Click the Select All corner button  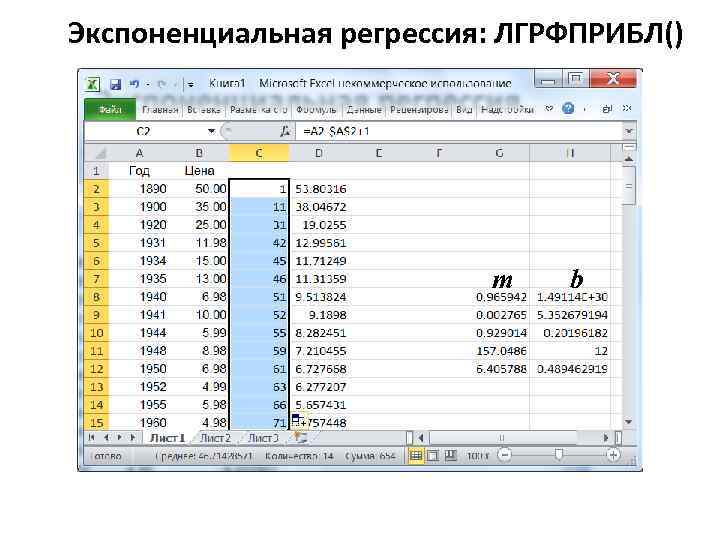96,153
